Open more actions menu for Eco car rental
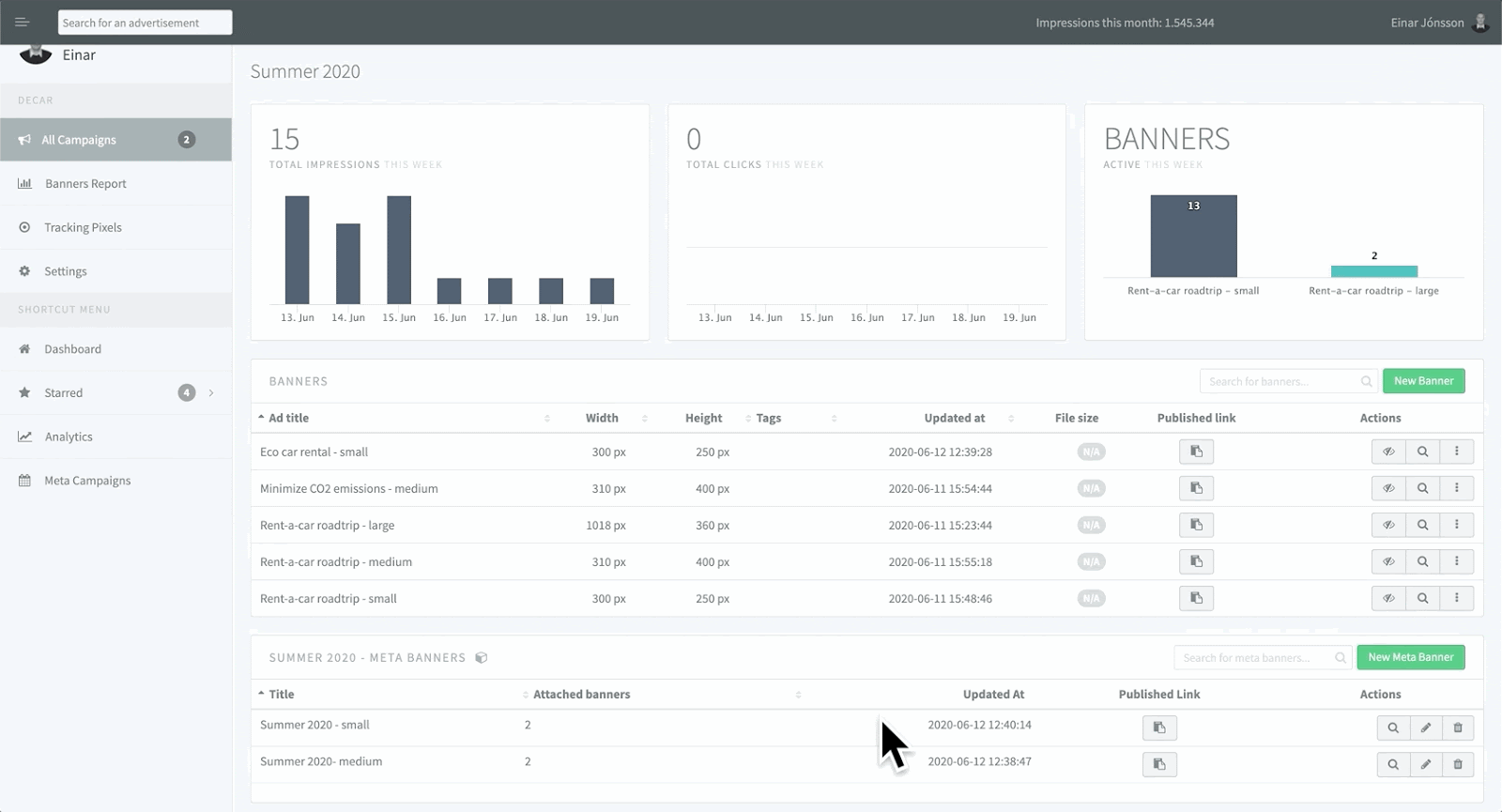Screen dimensions: 1502x812 [1456, 452]
